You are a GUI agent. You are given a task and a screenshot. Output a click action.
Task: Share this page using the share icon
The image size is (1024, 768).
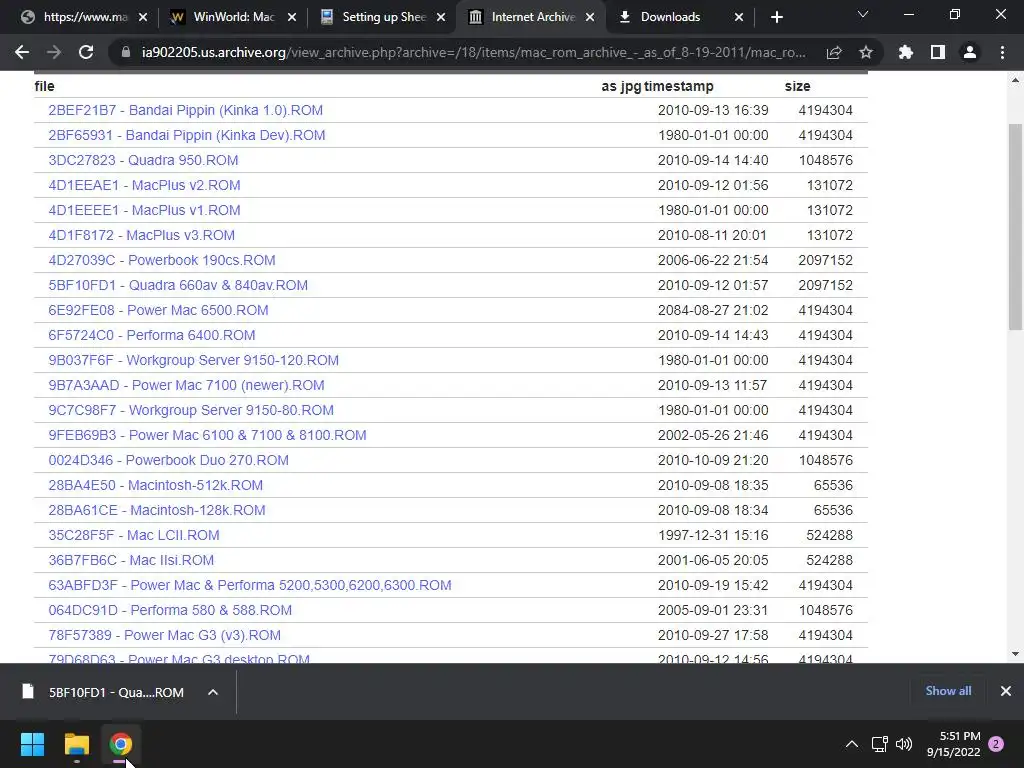click(x=834, y=52)
